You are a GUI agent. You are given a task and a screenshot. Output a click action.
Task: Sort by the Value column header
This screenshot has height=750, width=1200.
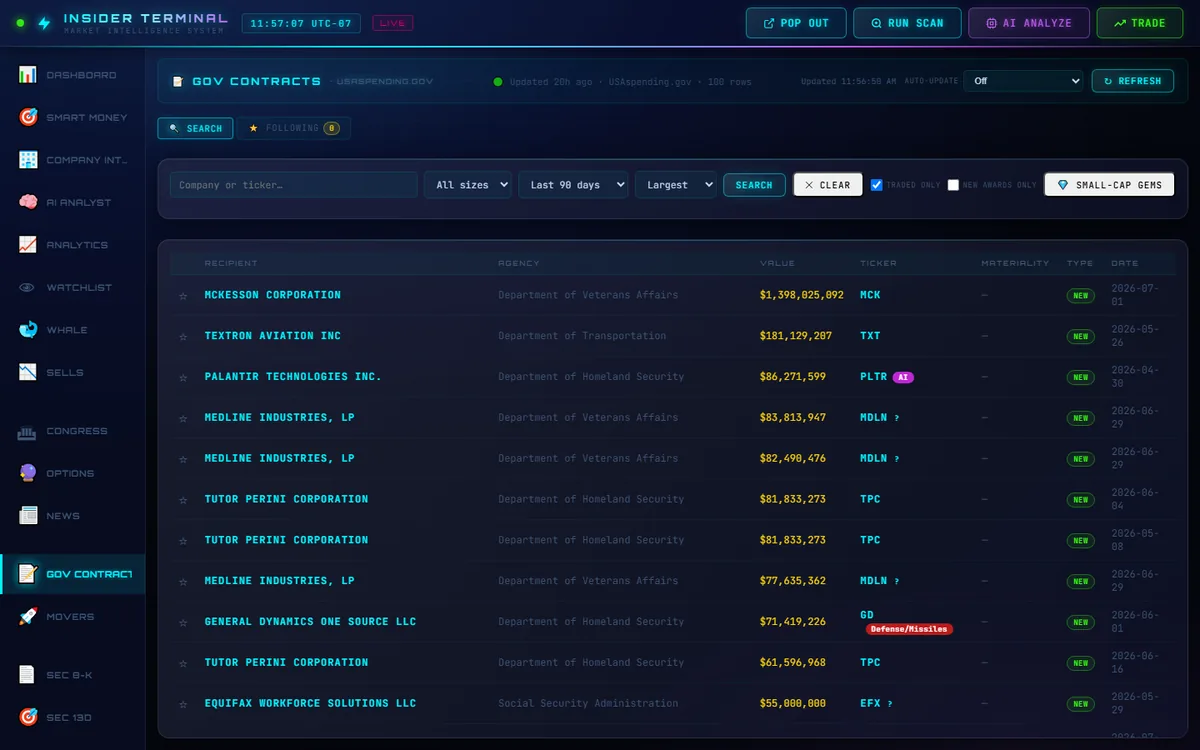pos(777,263)
